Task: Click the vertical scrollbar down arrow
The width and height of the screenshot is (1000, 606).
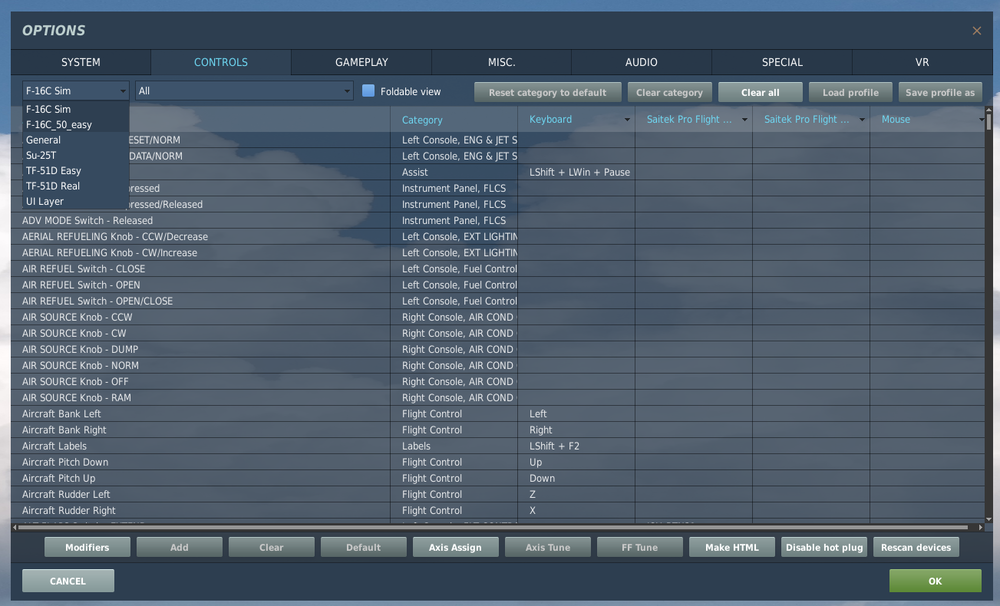Action: (x=989, y=519)
